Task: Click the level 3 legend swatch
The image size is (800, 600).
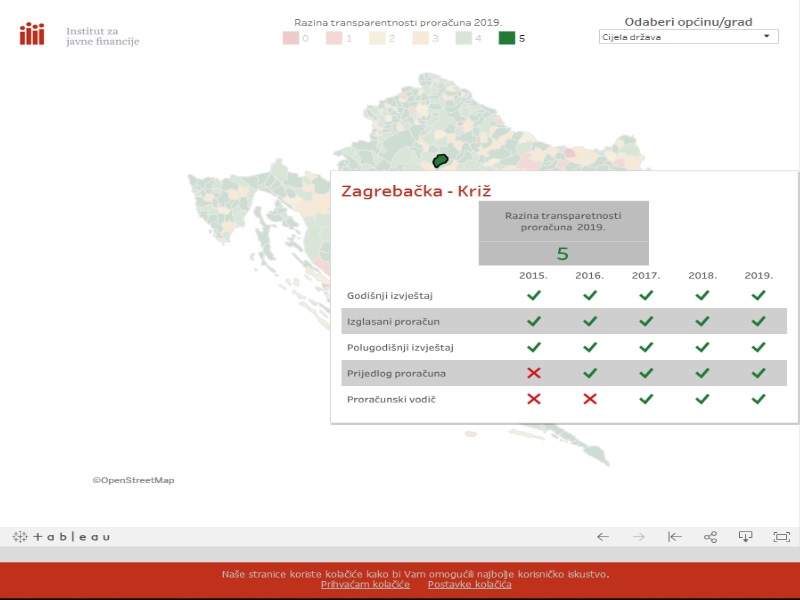Action: coord(421,38)
